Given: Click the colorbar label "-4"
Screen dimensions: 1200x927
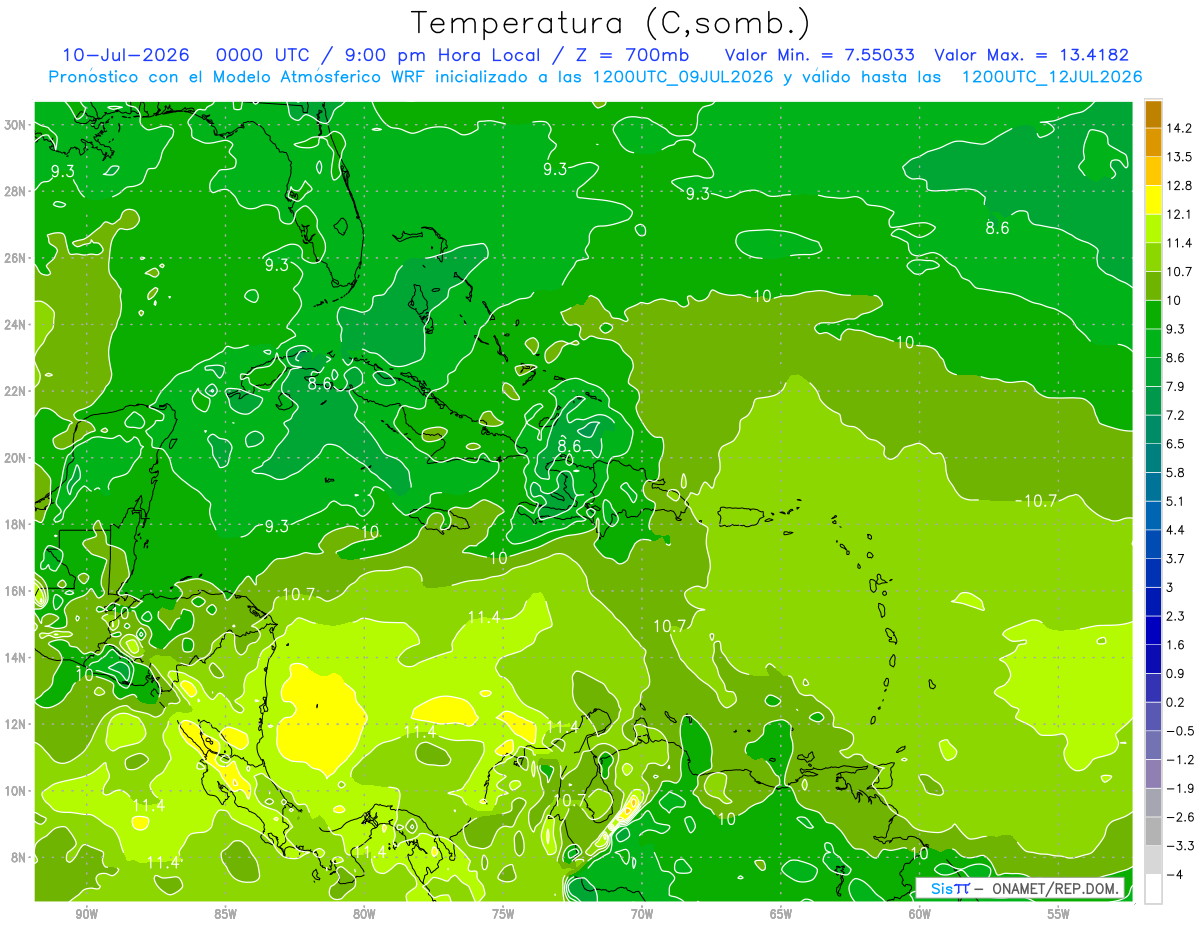Looking at the screenshot, I should point(1175,874).
